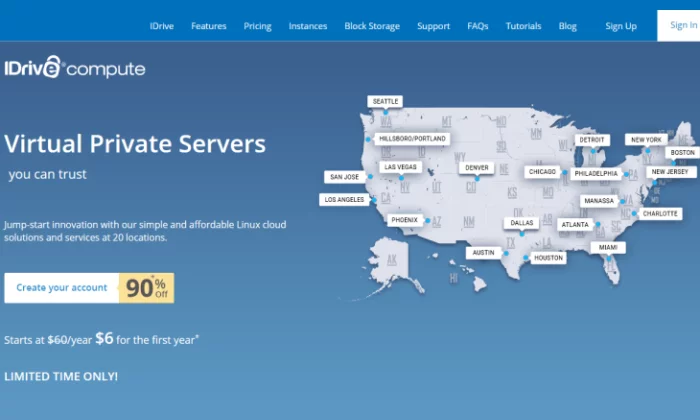Screen dimensions: 700x420
Task: Click the Philadelphia location label
Action: (596, 174)
